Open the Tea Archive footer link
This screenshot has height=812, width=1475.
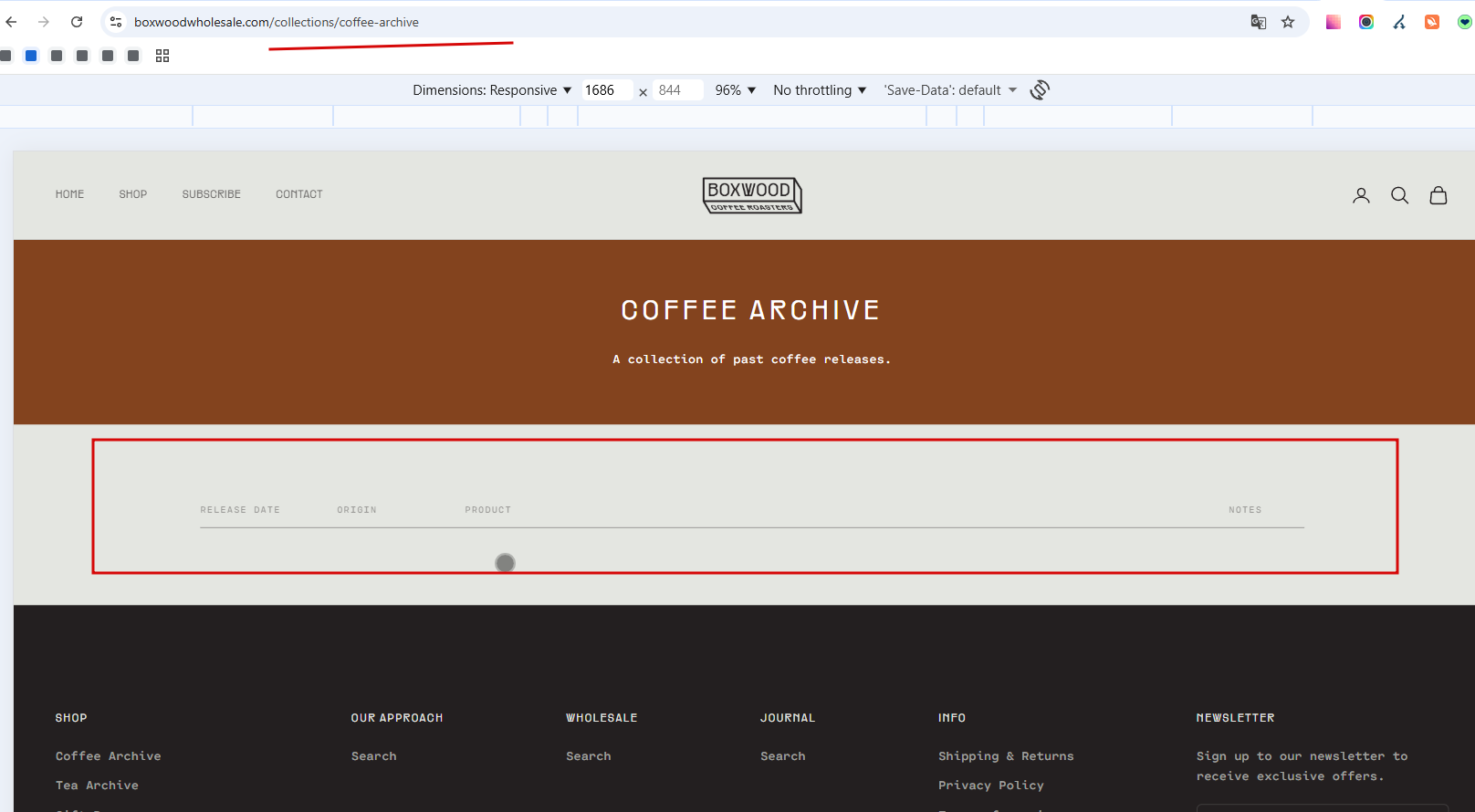[98, 786]
